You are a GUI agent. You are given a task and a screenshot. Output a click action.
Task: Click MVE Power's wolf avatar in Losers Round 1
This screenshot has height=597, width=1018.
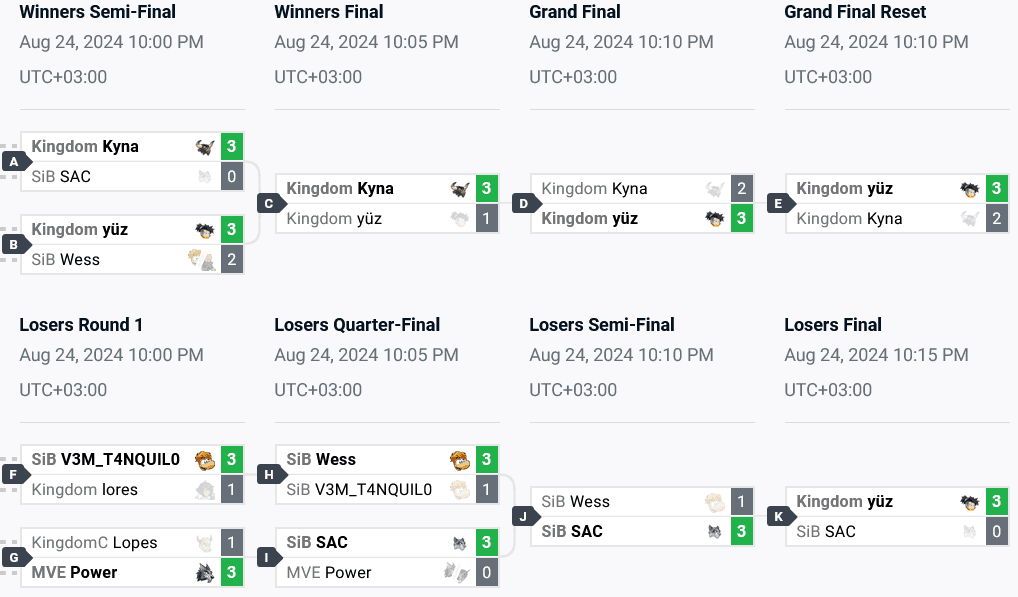coord(204,572)
